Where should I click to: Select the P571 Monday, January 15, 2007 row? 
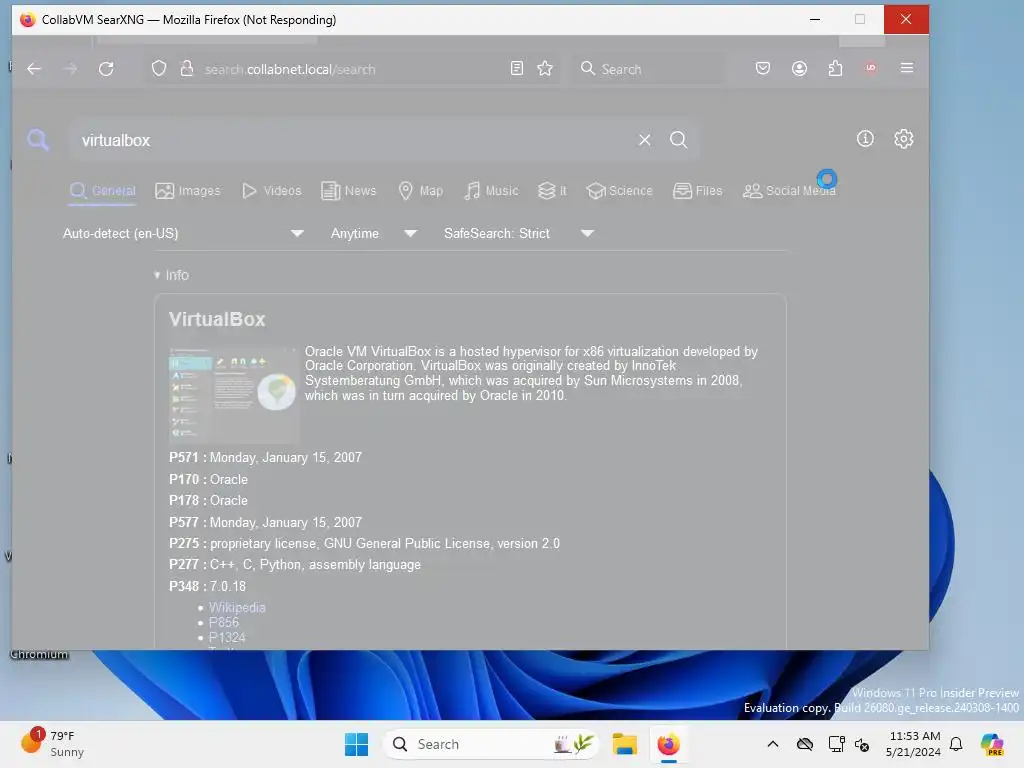265,458
